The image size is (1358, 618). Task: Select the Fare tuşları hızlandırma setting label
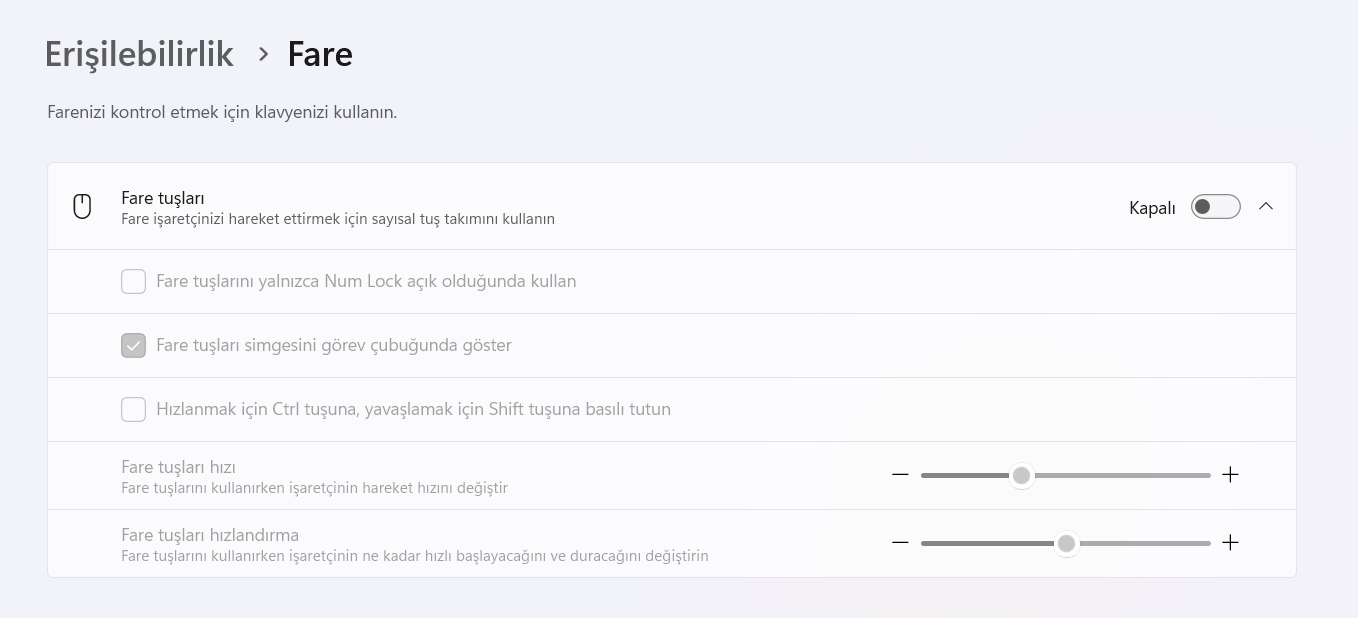point(210,535)
